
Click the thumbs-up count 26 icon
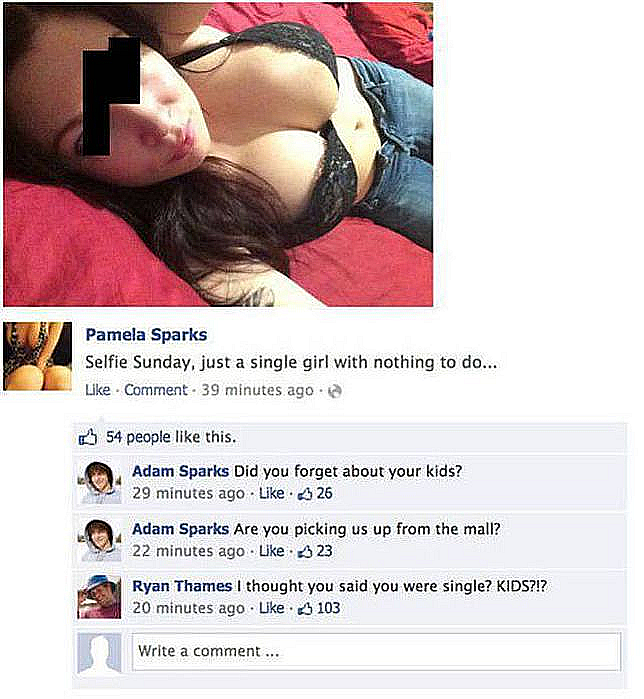305,494
